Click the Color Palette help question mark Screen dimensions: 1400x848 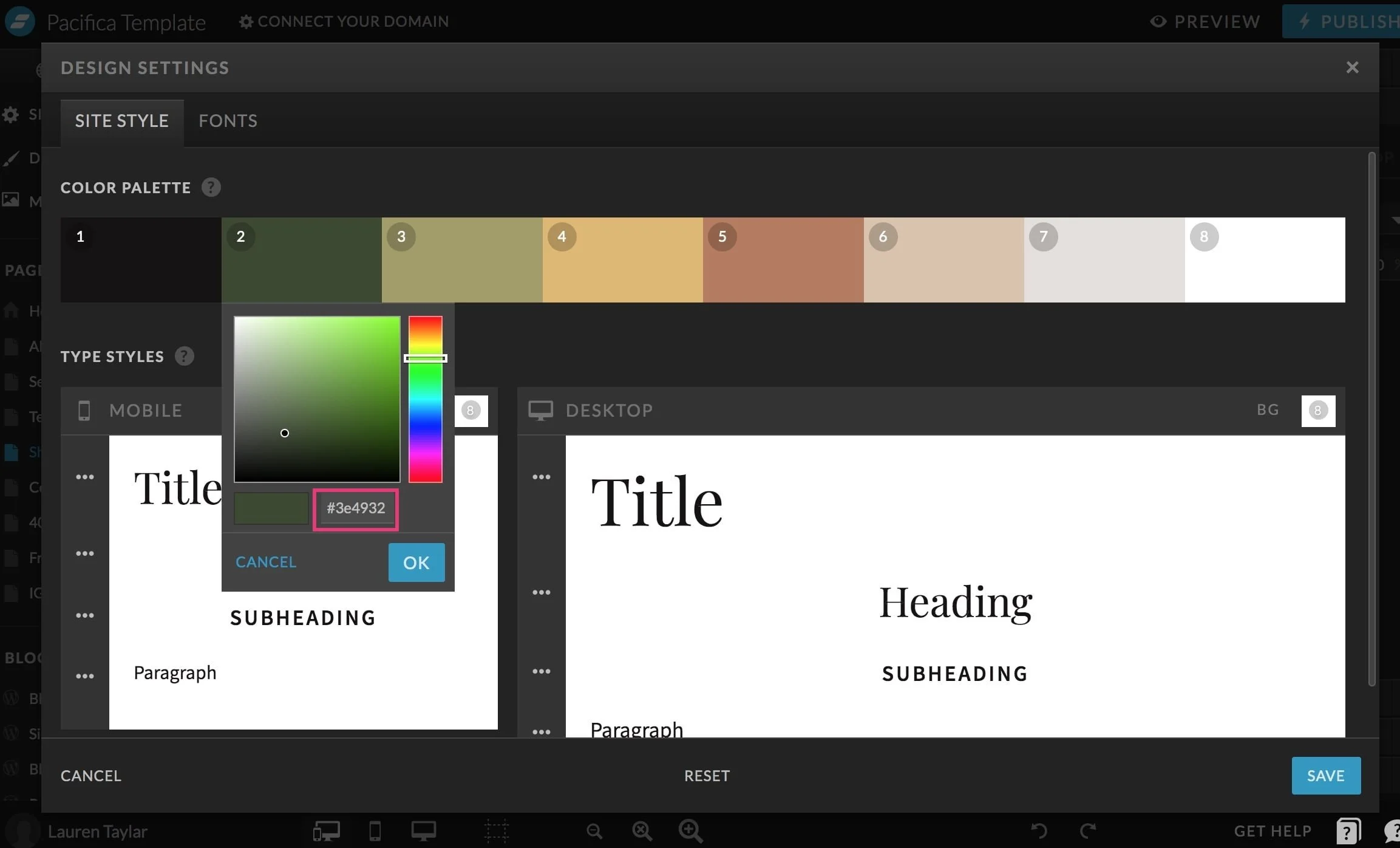coord(211,187)
